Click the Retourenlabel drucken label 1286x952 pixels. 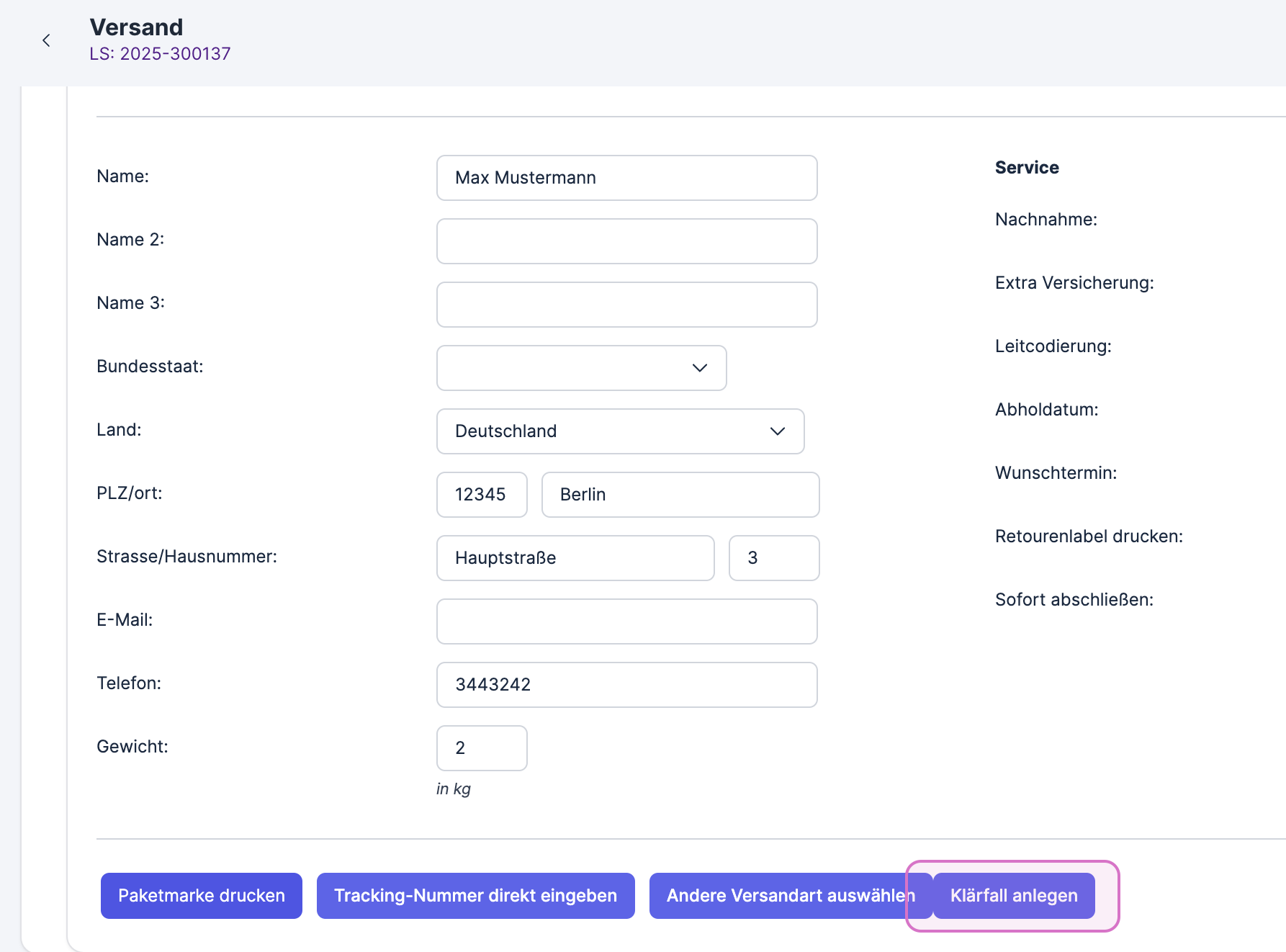[1089, 536]
